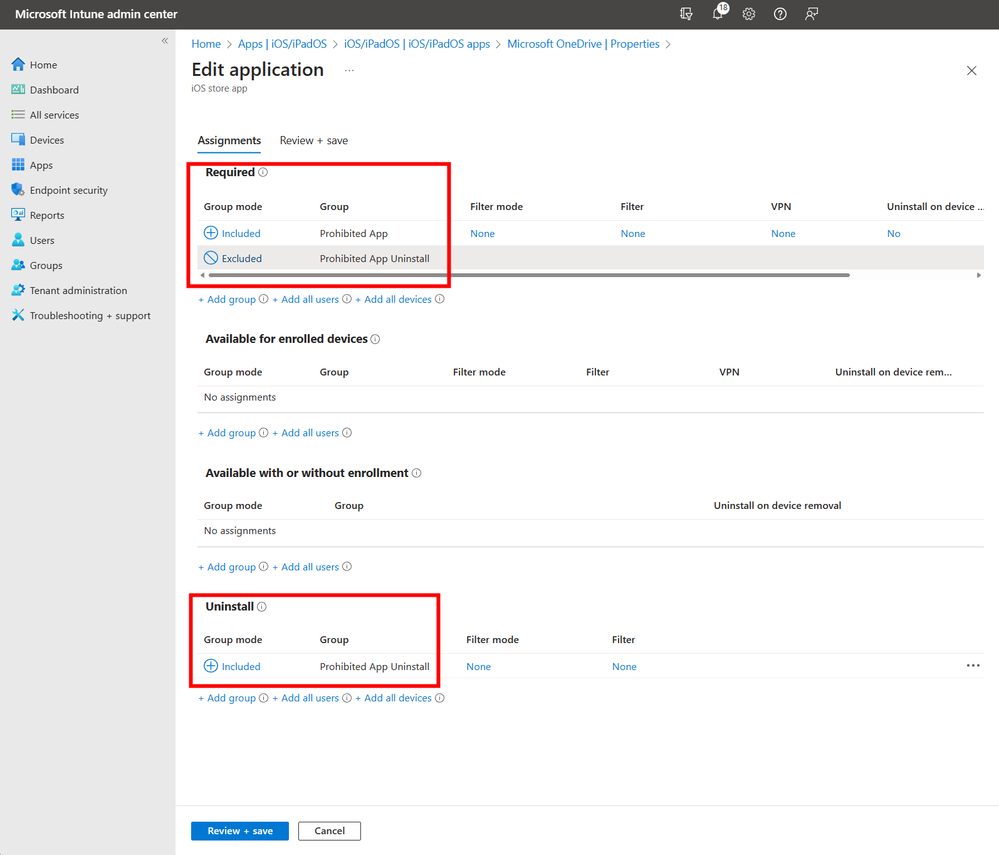The height and width of the screenshot is (855, 999).
Task: Click Add group under Available for enrolled devices
Action: (227, 433)
